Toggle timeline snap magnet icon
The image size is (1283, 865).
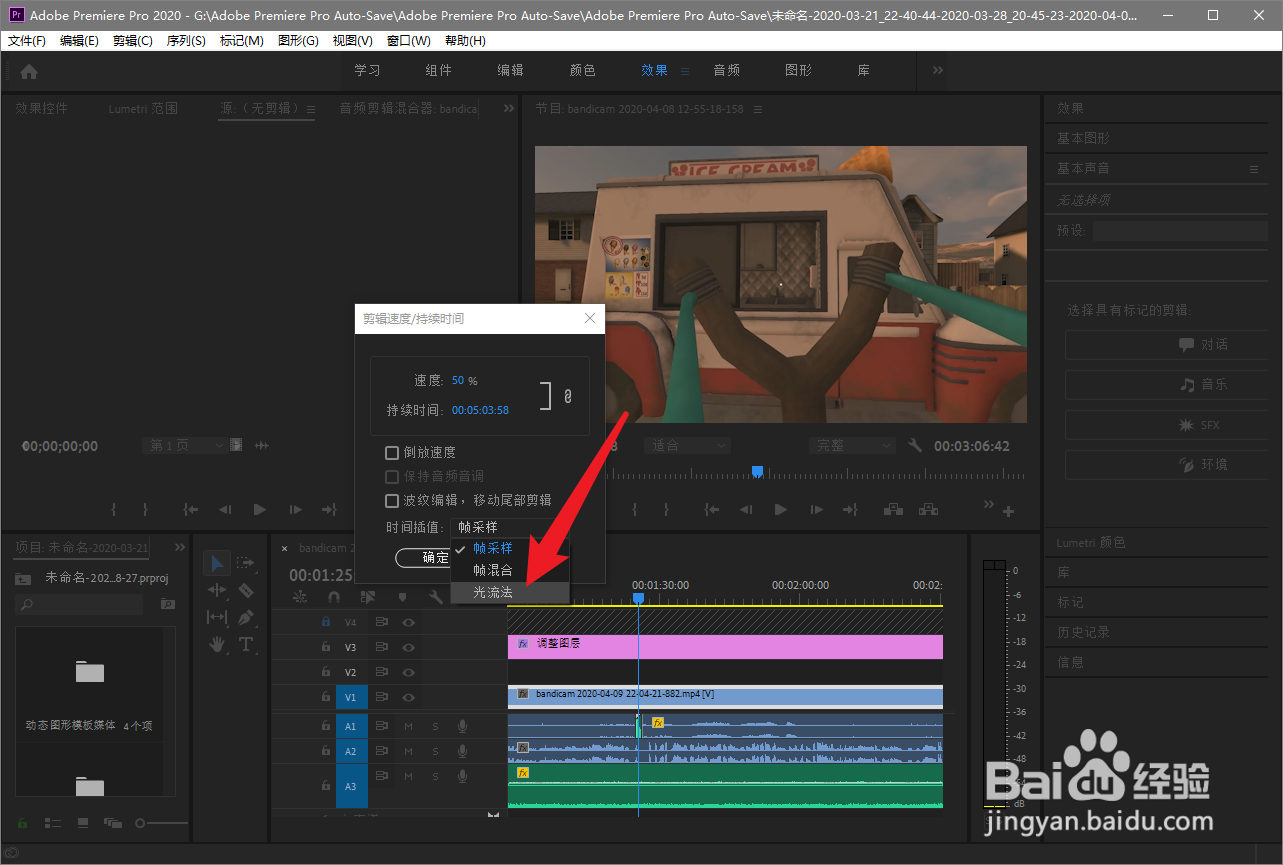(x=334, y=597)
